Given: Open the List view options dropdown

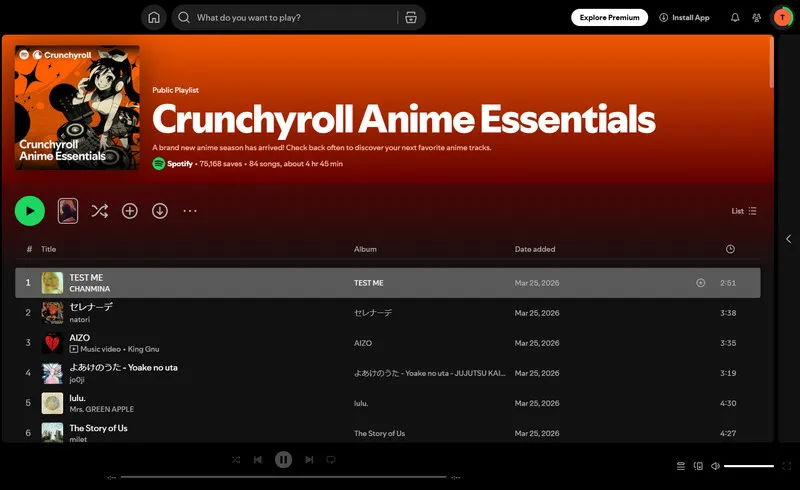Looking at the screenshot, I should pos(744,211).
